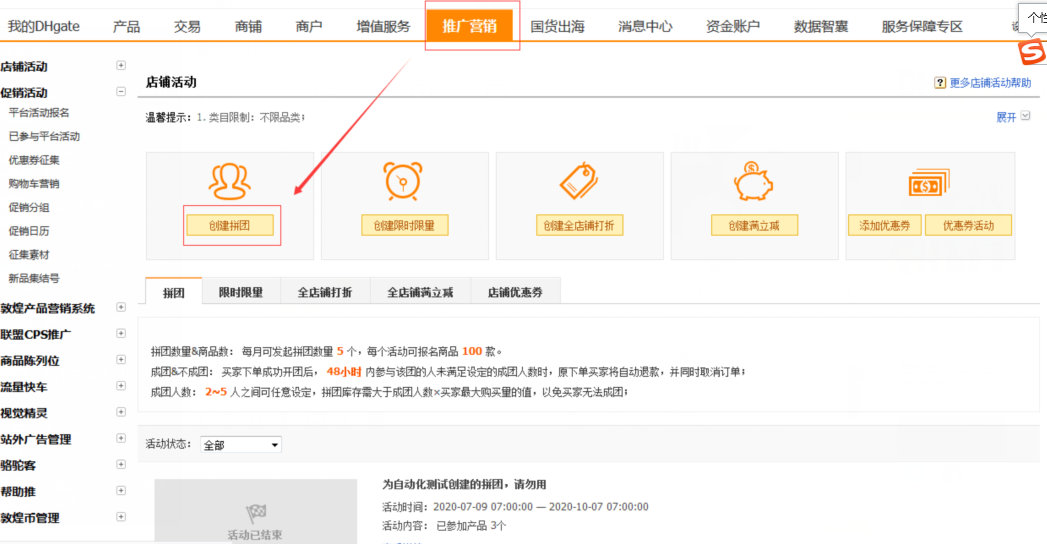Open the 资金账户 top menu
The image size is (1047, 544).
click(x=732, y=27)
